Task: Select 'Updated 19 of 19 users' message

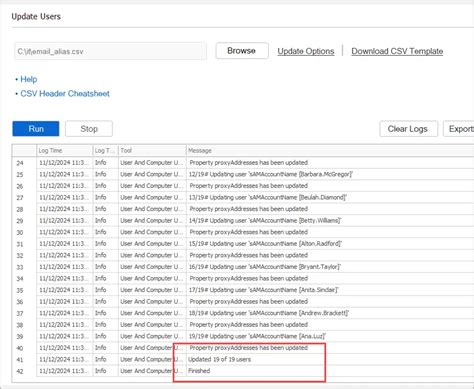Action: point(219,359)
